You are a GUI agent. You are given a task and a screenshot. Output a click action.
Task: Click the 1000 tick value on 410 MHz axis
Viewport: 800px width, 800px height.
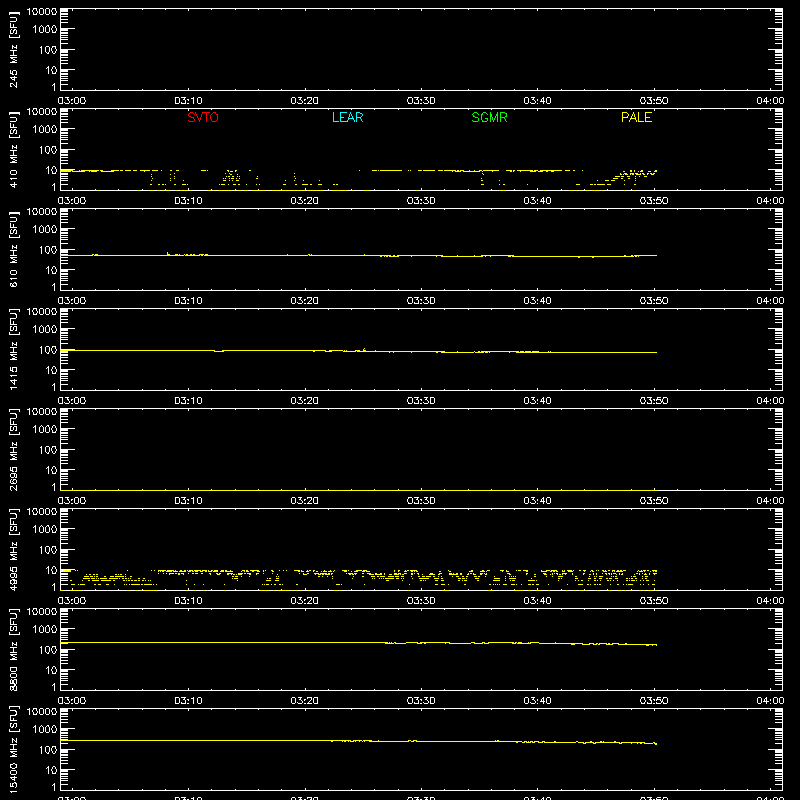(45, 130)
